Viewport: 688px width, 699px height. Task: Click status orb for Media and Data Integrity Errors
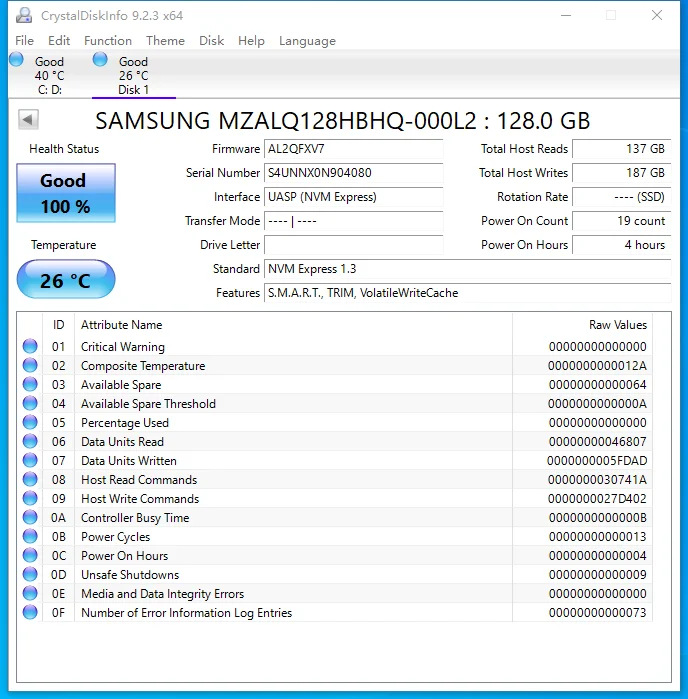click(x=30, y=594)
